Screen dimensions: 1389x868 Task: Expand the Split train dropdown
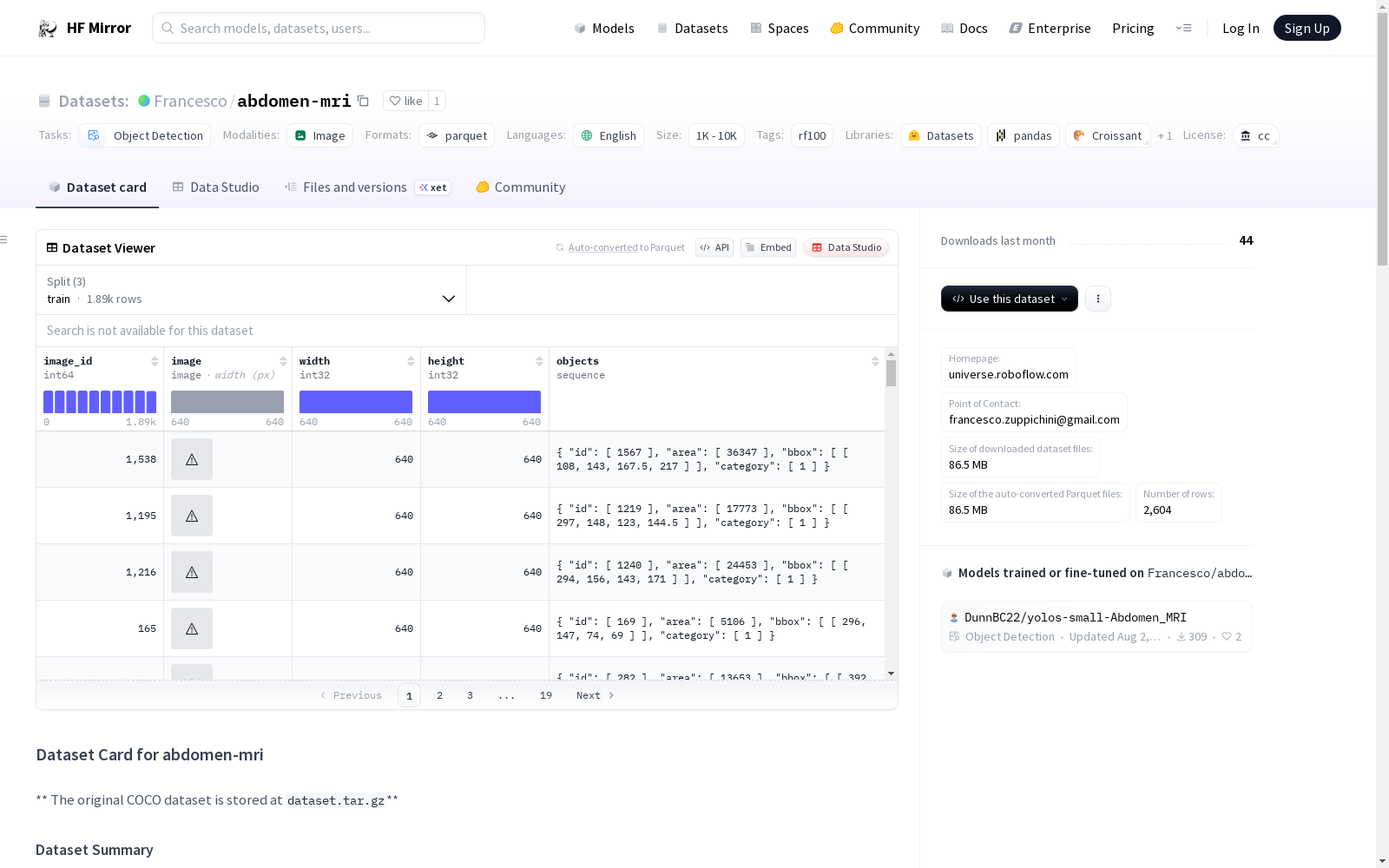click(x=252, y=290)
